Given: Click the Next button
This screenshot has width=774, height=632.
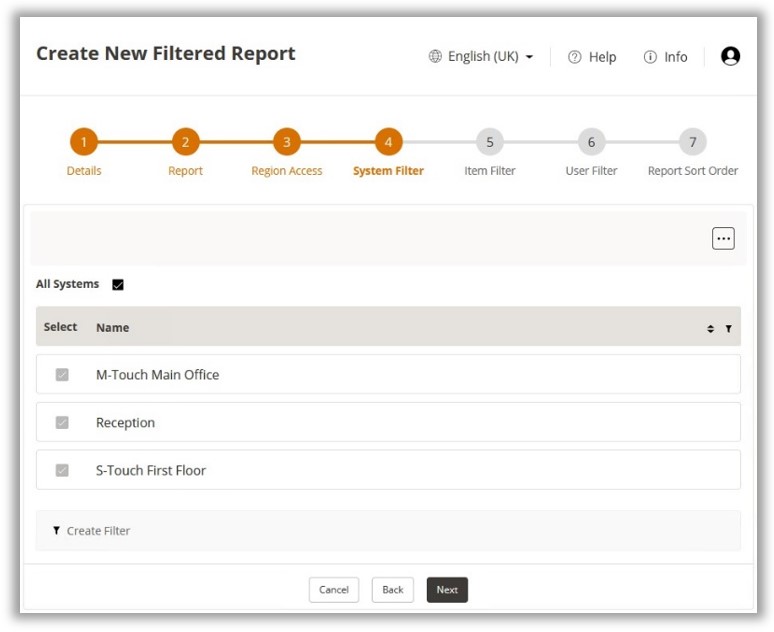Looking at the screenshot, I should coord(447,590).
